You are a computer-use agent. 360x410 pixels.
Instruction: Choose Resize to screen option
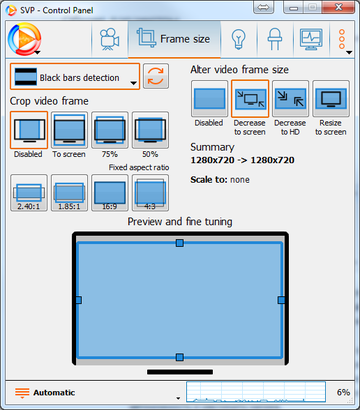pyautogui.click(x=331, y=99)
